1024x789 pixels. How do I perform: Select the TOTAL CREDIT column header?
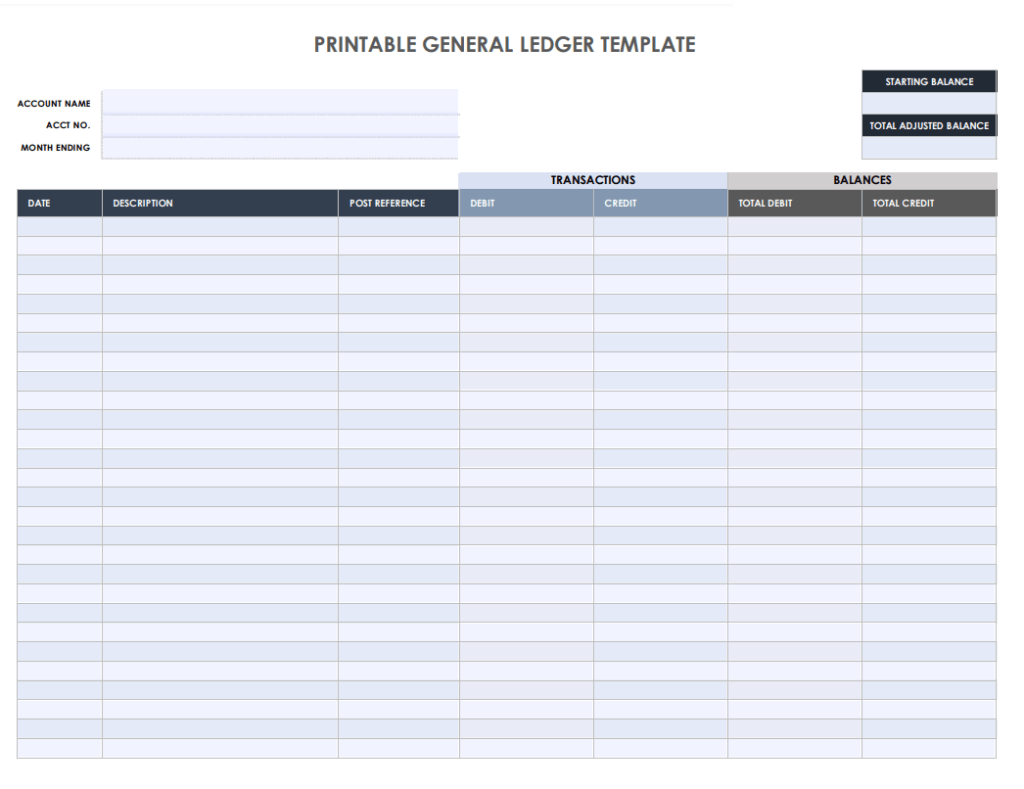coord(929,203)
